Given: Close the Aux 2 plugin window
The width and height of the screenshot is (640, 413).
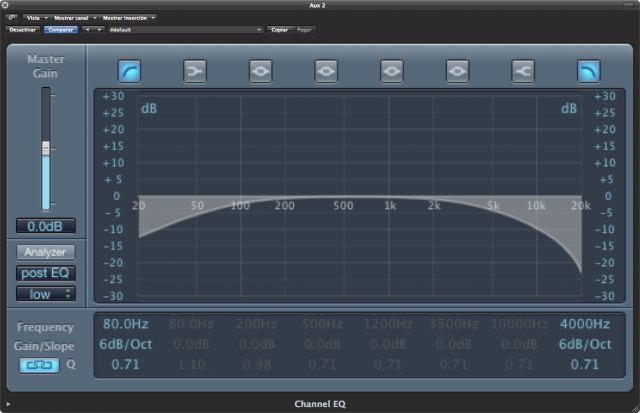Looking at the screenshot, I should pyautogui.click(x=5, y=5).
